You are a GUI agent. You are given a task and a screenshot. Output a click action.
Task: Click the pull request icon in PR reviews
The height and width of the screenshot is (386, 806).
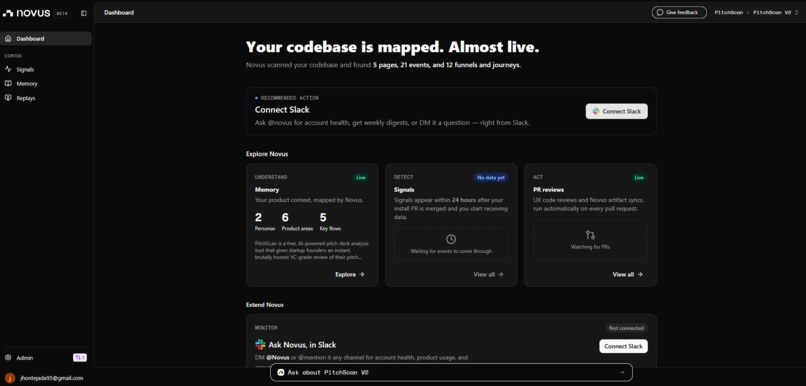[590, 235]
